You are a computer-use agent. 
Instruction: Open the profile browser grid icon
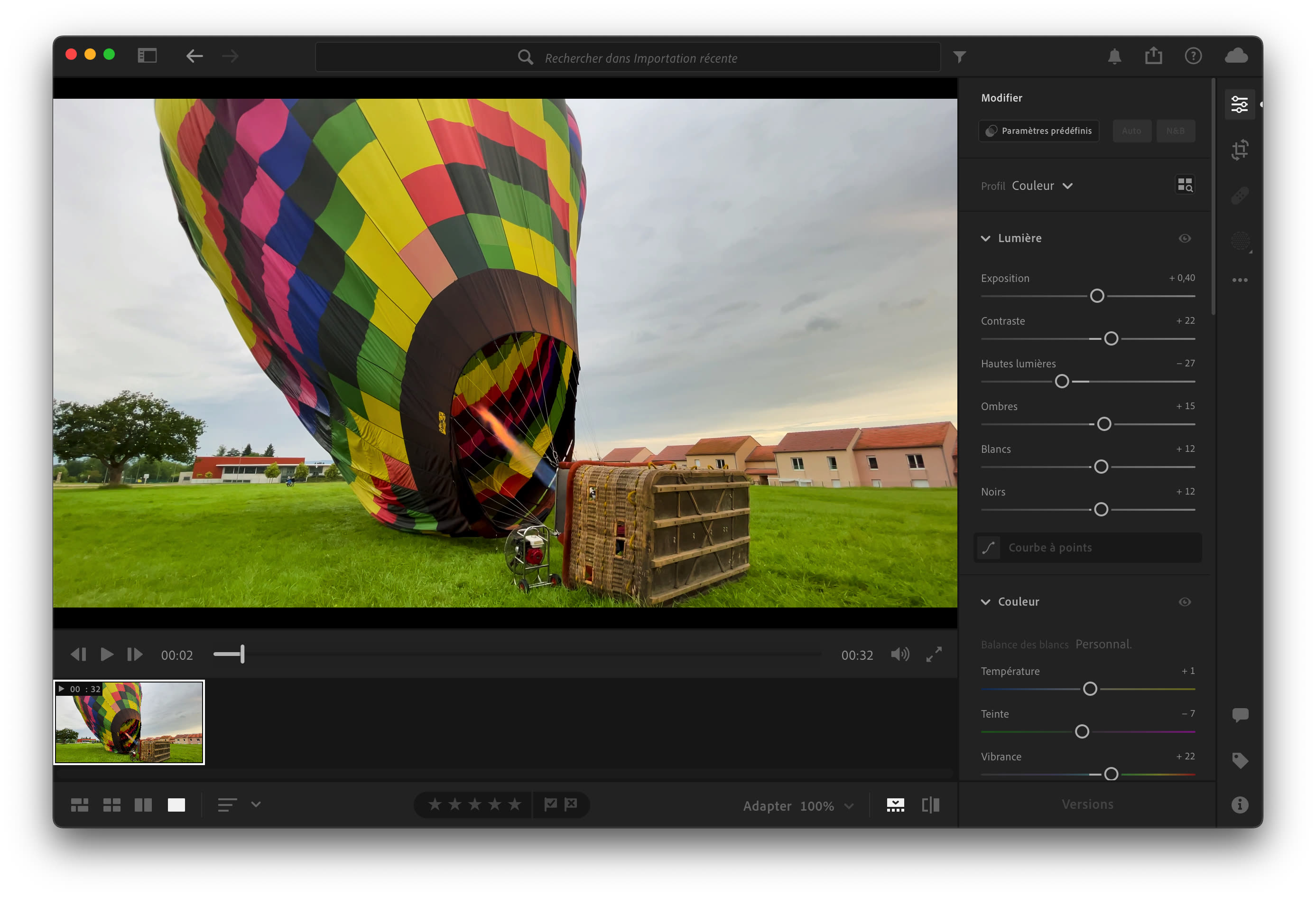click(1185, 185)
